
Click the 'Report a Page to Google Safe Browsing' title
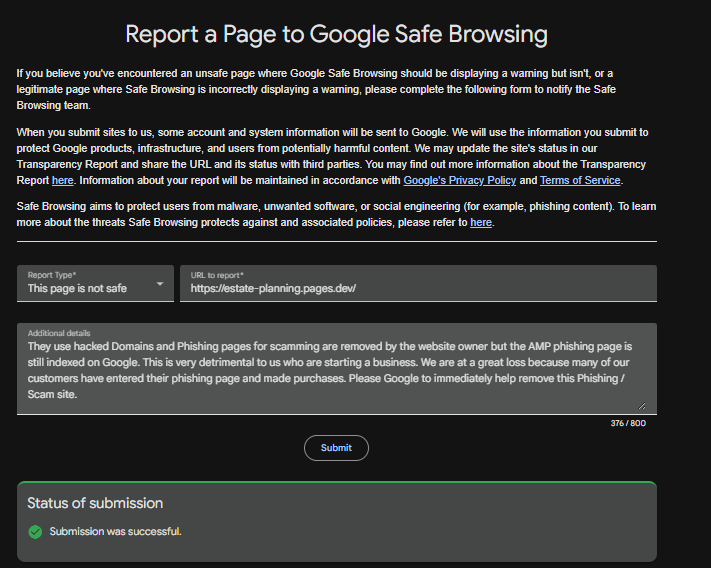tap(336, 34)
